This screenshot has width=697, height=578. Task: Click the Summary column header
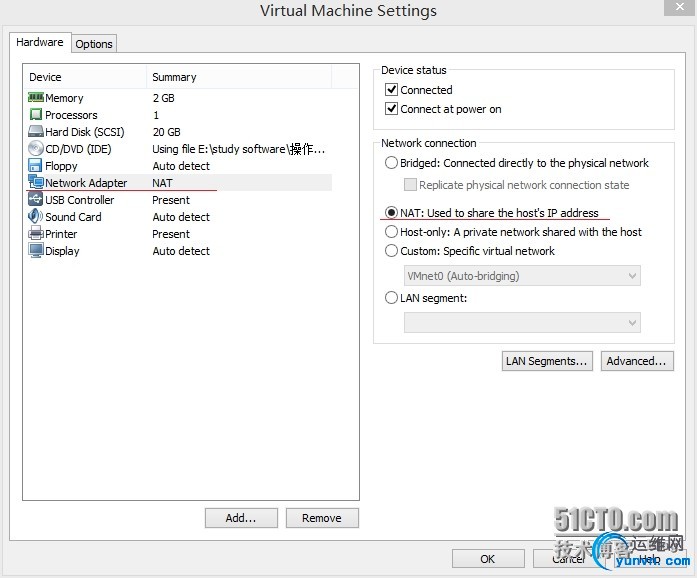click(239, 77)
